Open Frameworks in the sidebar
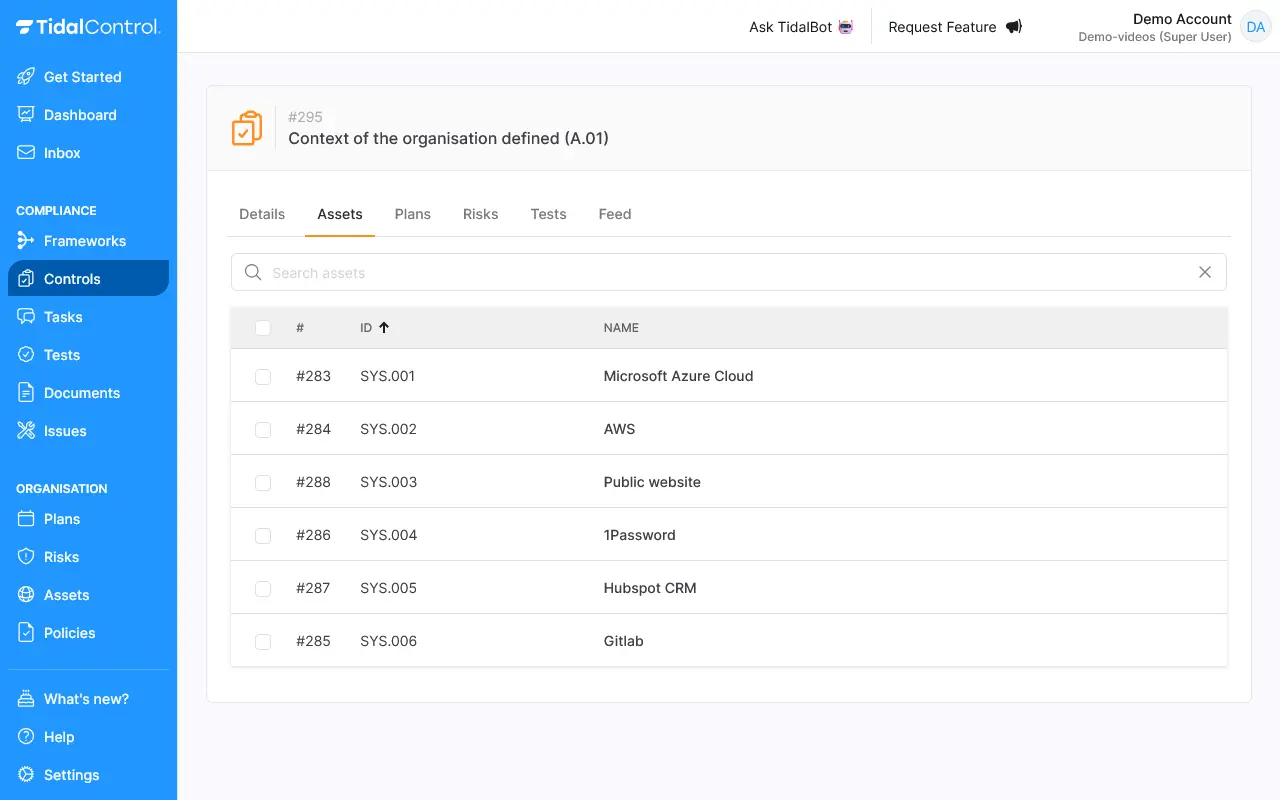1280x800 pixels. (x=88, y=241)
